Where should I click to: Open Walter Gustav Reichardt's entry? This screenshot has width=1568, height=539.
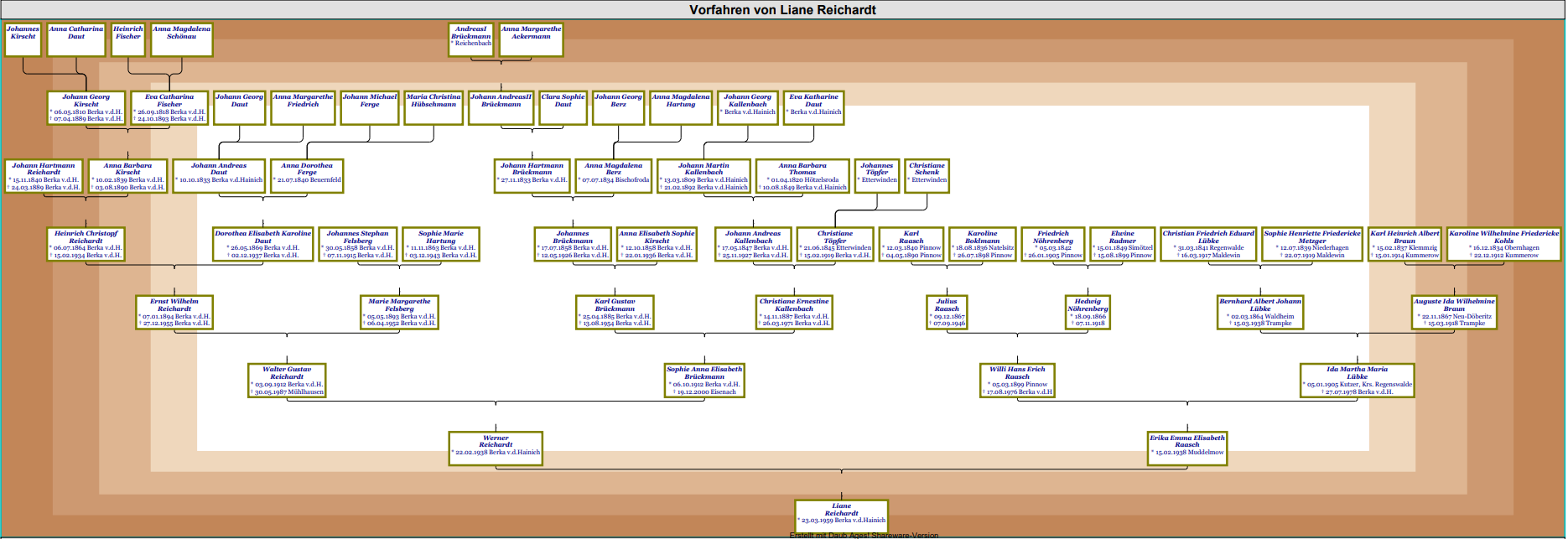(287, 381)
